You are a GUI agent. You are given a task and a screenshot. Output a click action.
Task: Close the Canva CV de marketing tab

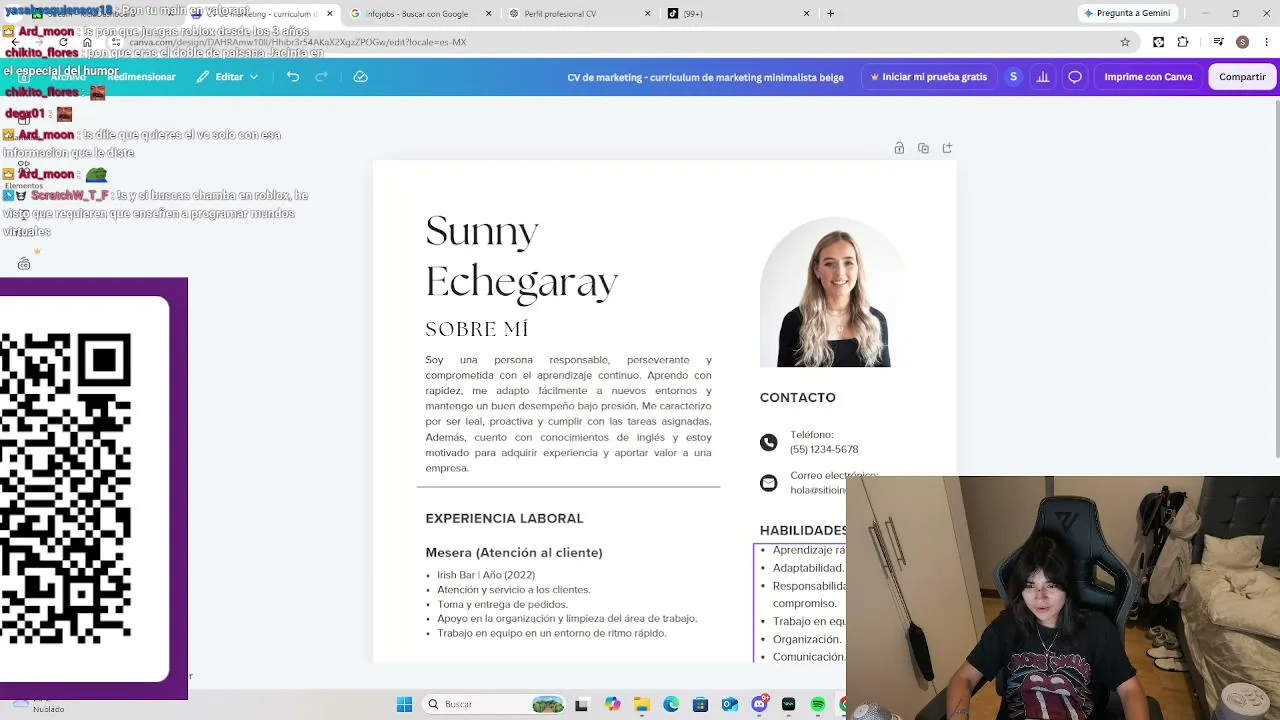[x=330, y=14]
